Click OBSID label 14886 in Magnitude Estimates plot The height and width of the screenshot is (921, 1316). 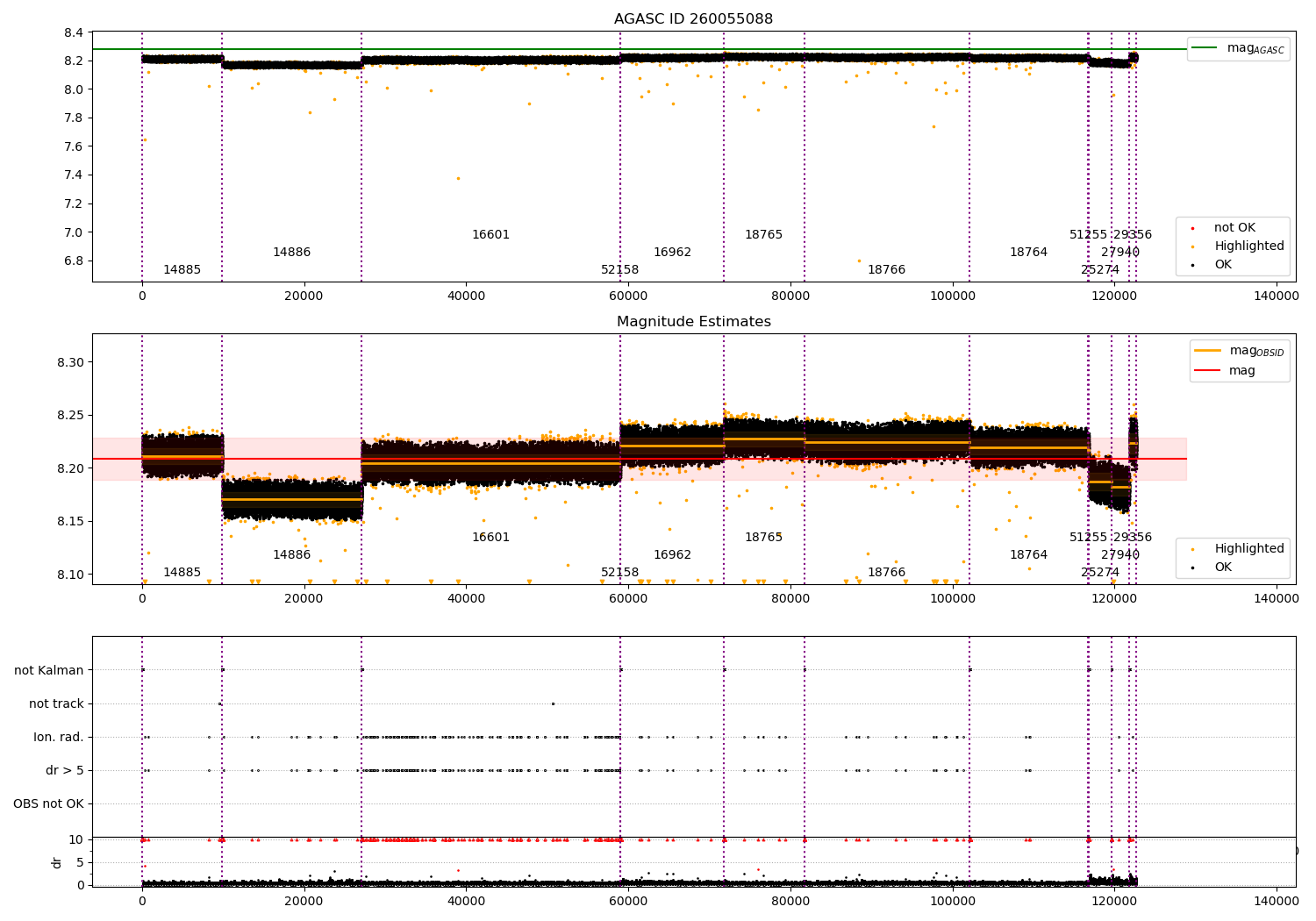point(291,555)
